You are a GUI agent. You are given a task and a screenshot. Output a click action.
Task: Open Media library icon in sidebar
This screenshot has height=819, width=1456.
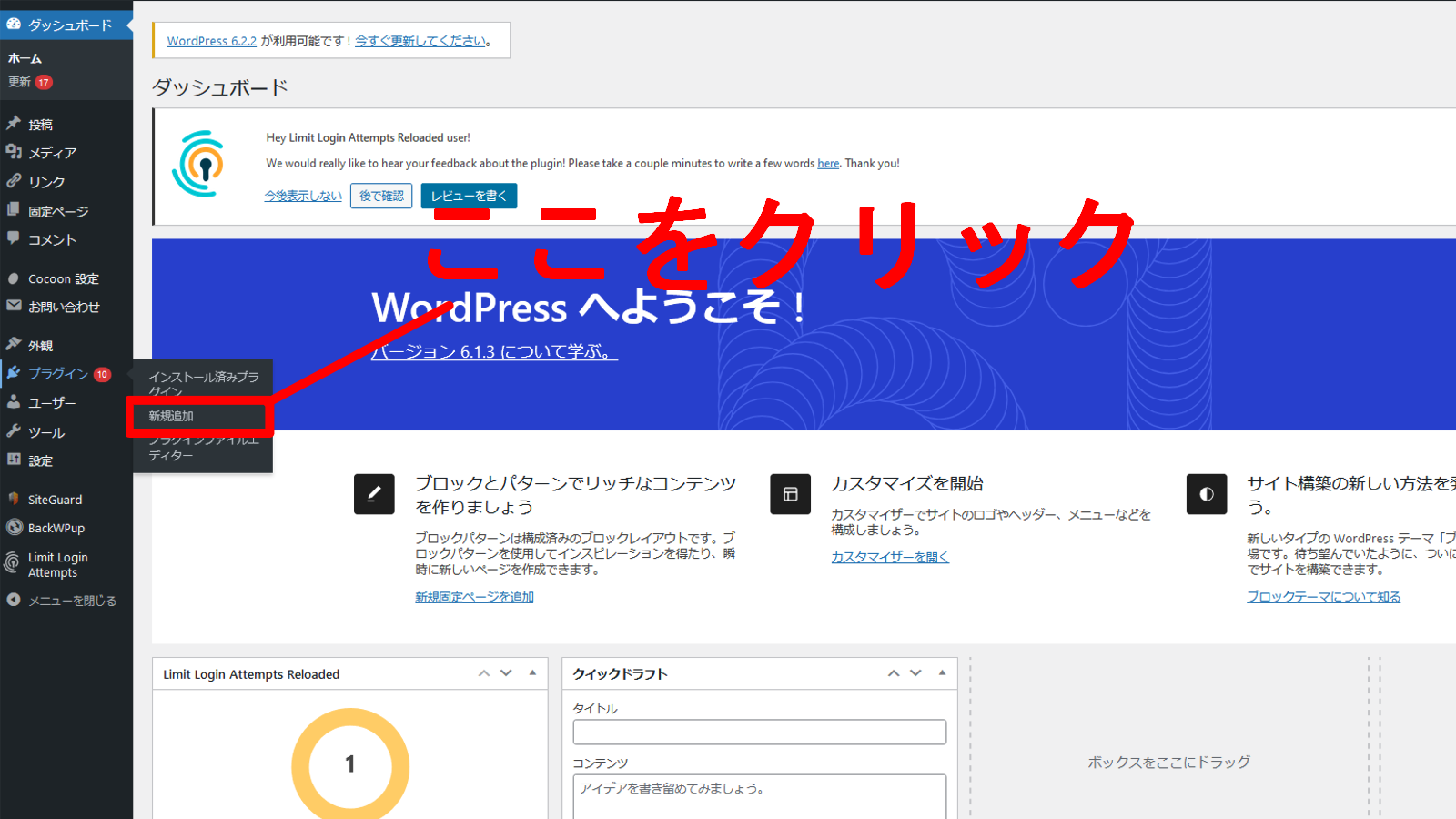pyautogui.click(x=14, y=152)
